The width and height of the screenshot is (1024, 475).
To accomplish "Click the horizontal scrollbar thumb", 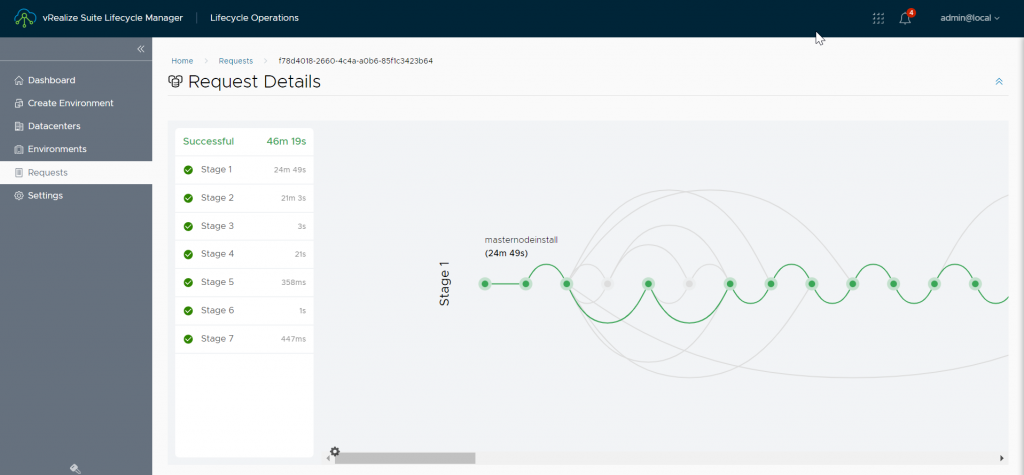I will (405, 458).
